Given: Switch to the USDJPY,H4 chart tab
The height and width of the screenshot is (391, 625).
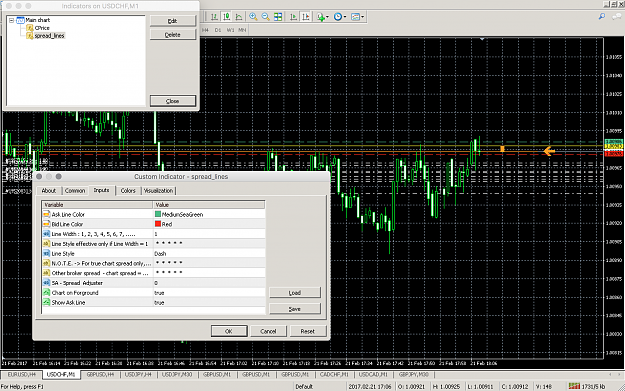Looking at the screenshot, I should tap(138, 375).
